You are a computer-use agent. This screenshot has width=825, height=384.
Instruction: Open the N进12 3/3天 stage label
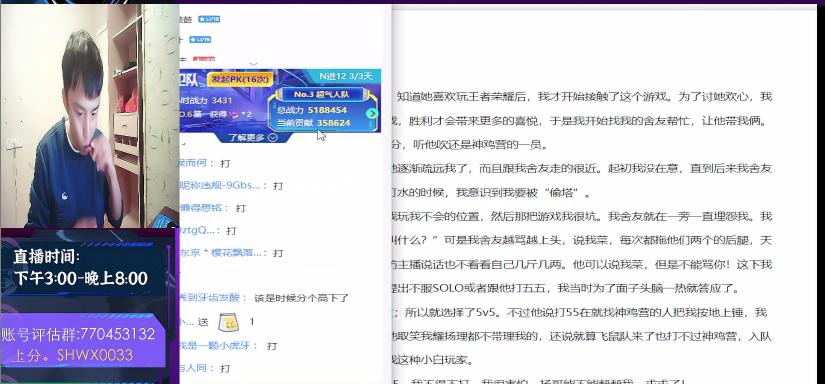(346, 76)
